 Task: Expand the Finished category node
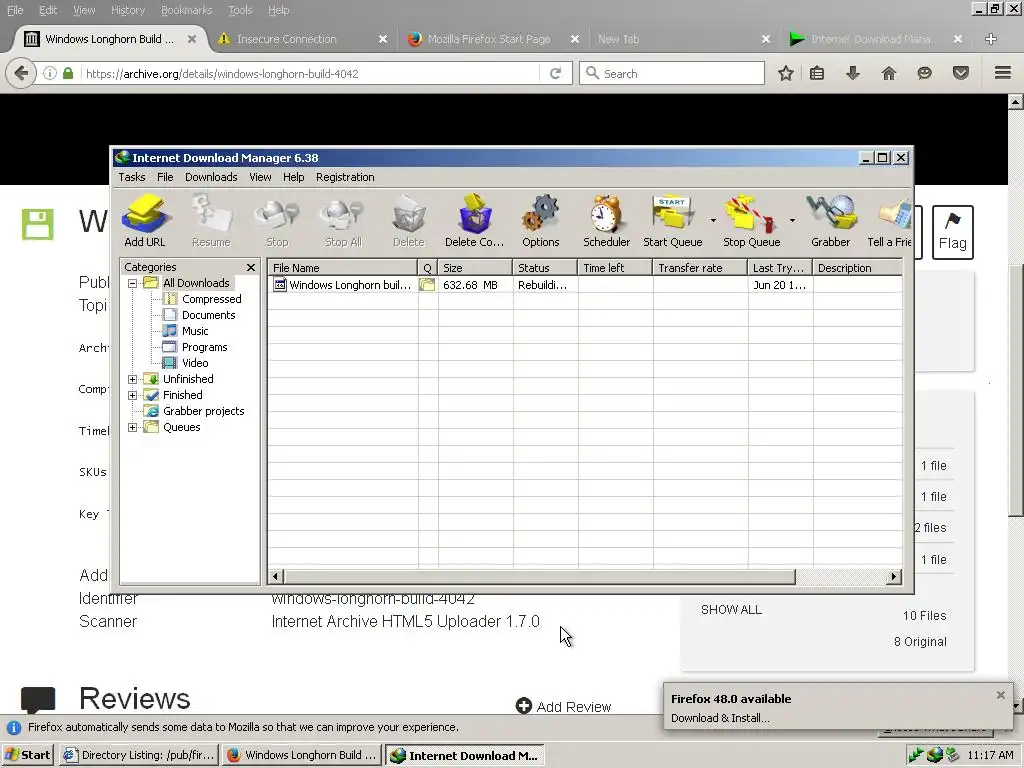click(133, 395)
